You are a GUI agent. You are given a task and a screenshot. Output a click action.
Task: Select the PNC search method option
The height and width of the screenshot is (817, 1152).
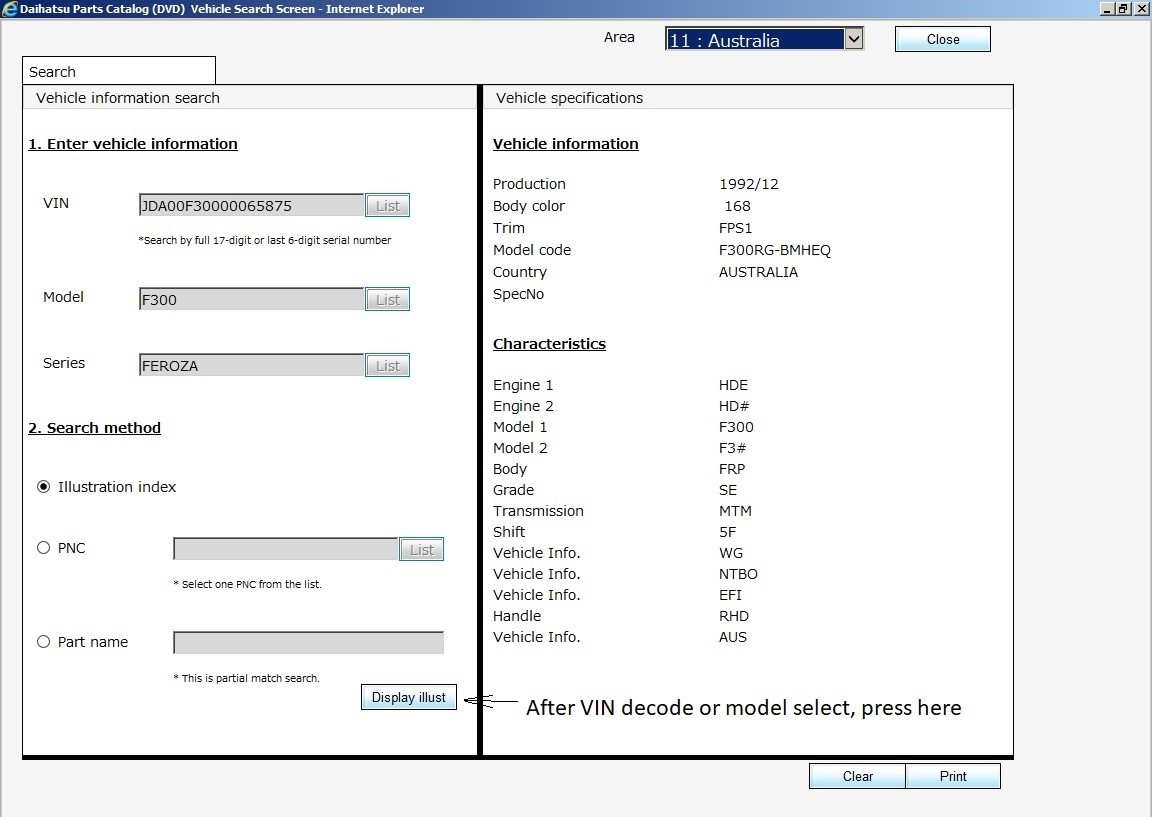[x=43, y=548]
